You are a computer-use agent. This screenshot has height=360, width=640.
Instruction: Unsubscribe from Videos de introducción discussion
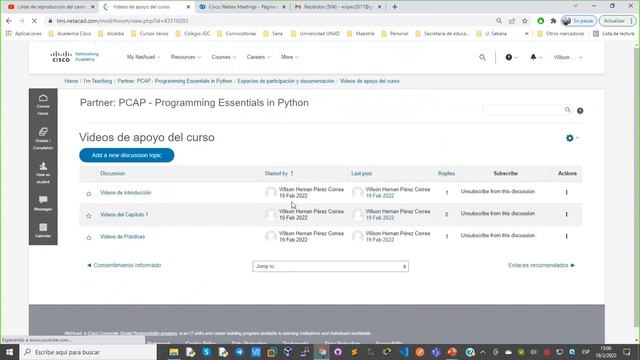coord(498,191)
